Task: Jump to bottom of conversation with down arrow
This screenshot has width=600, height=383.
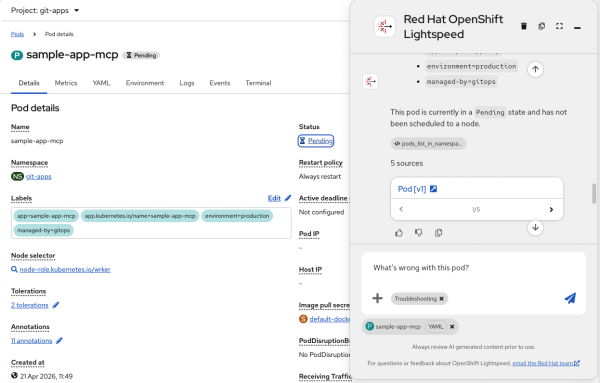Action: pyautogui.click(x=535, y=228)
